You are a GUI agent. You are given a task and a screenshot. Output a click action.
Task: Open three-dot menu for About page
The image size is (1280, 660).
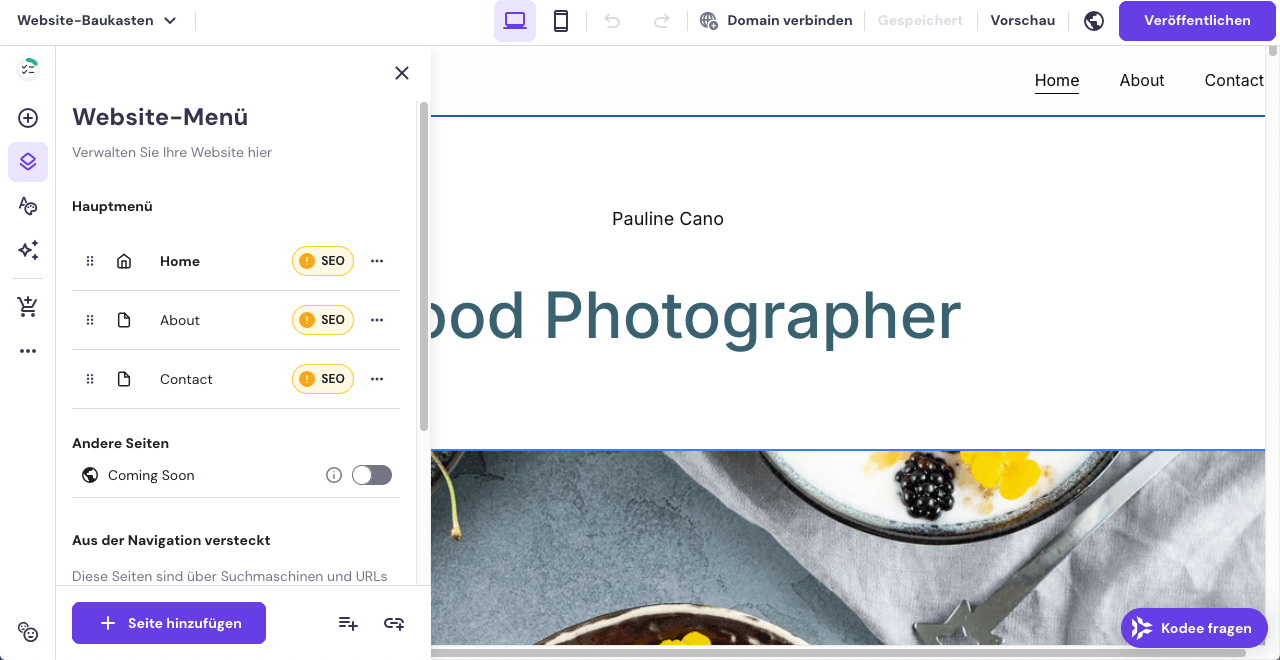click(x=377, y=320)
